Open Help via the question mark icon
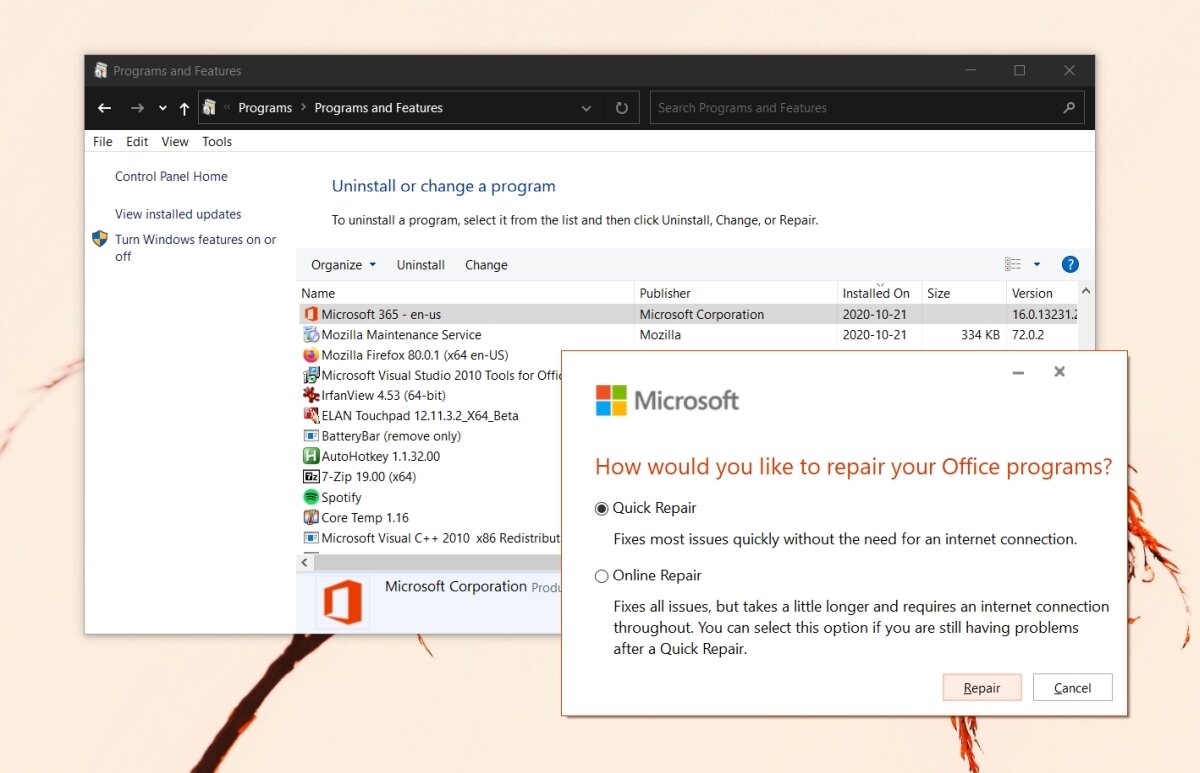1200x773 pixels. (x=1070, y=264)
